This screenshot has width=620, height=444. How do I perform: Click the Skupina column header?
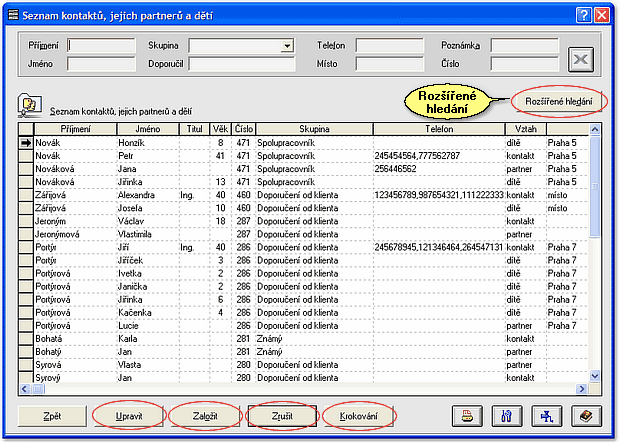click(313, 129)
